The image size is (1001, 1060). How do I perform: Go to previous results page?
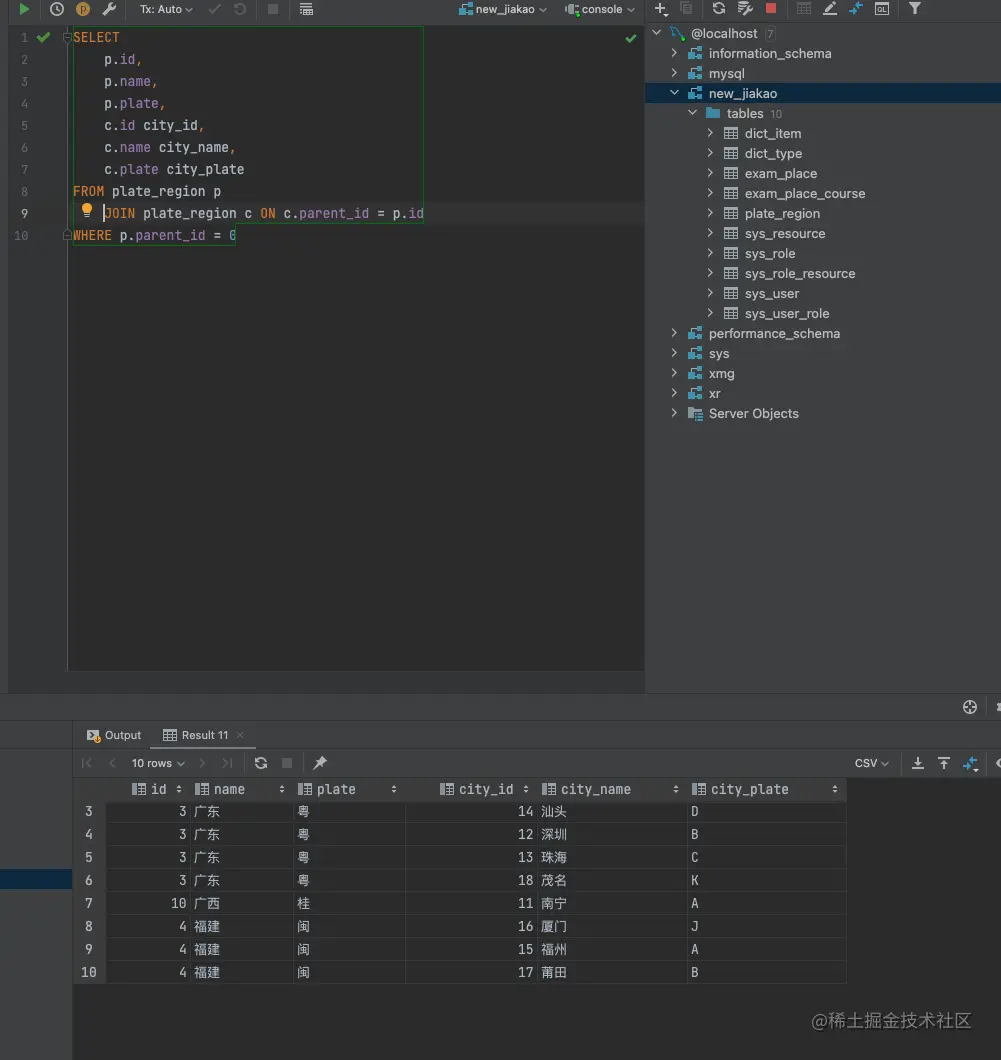112,763
